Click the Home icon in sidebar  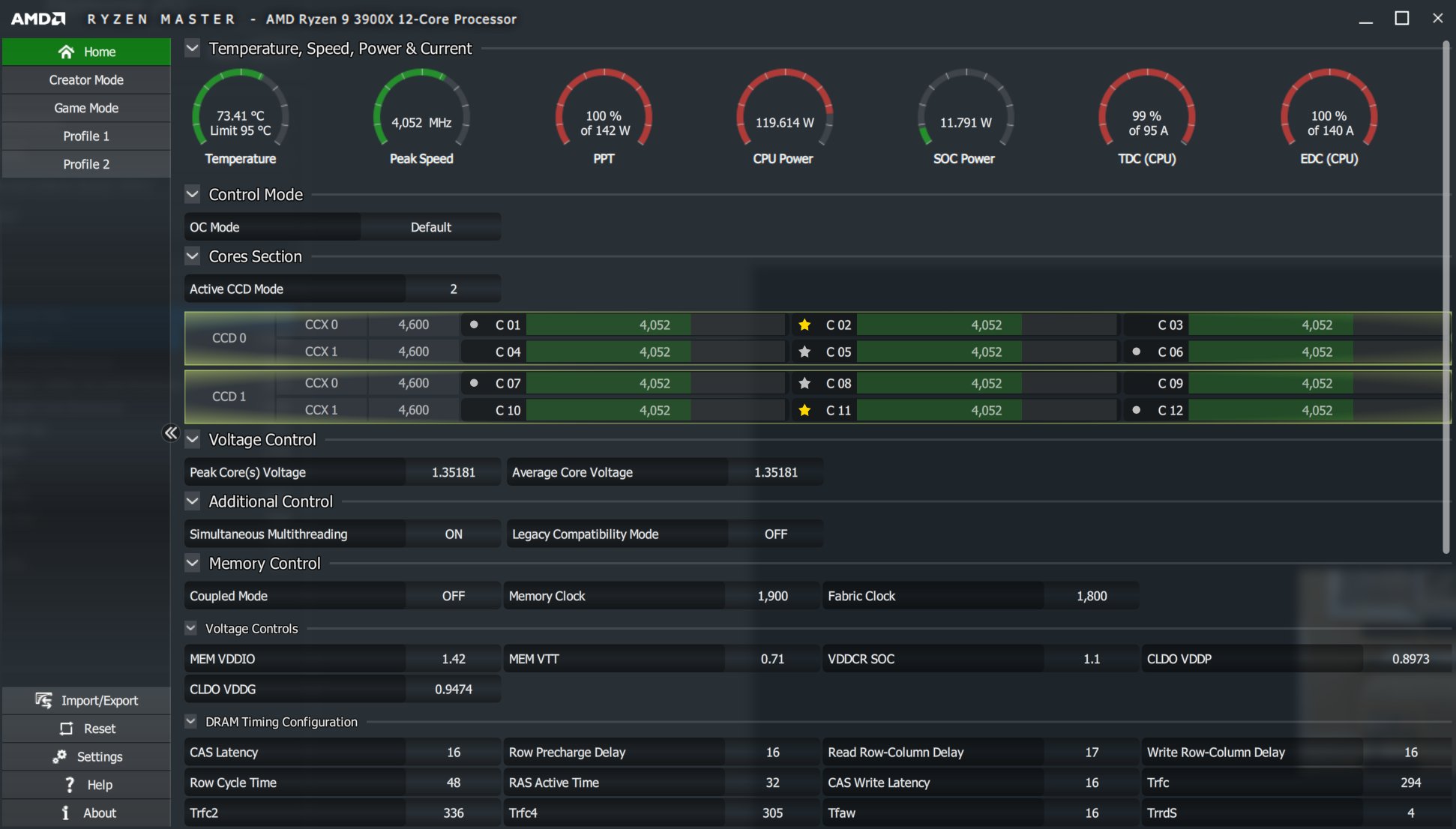click(x=66, y=52)
